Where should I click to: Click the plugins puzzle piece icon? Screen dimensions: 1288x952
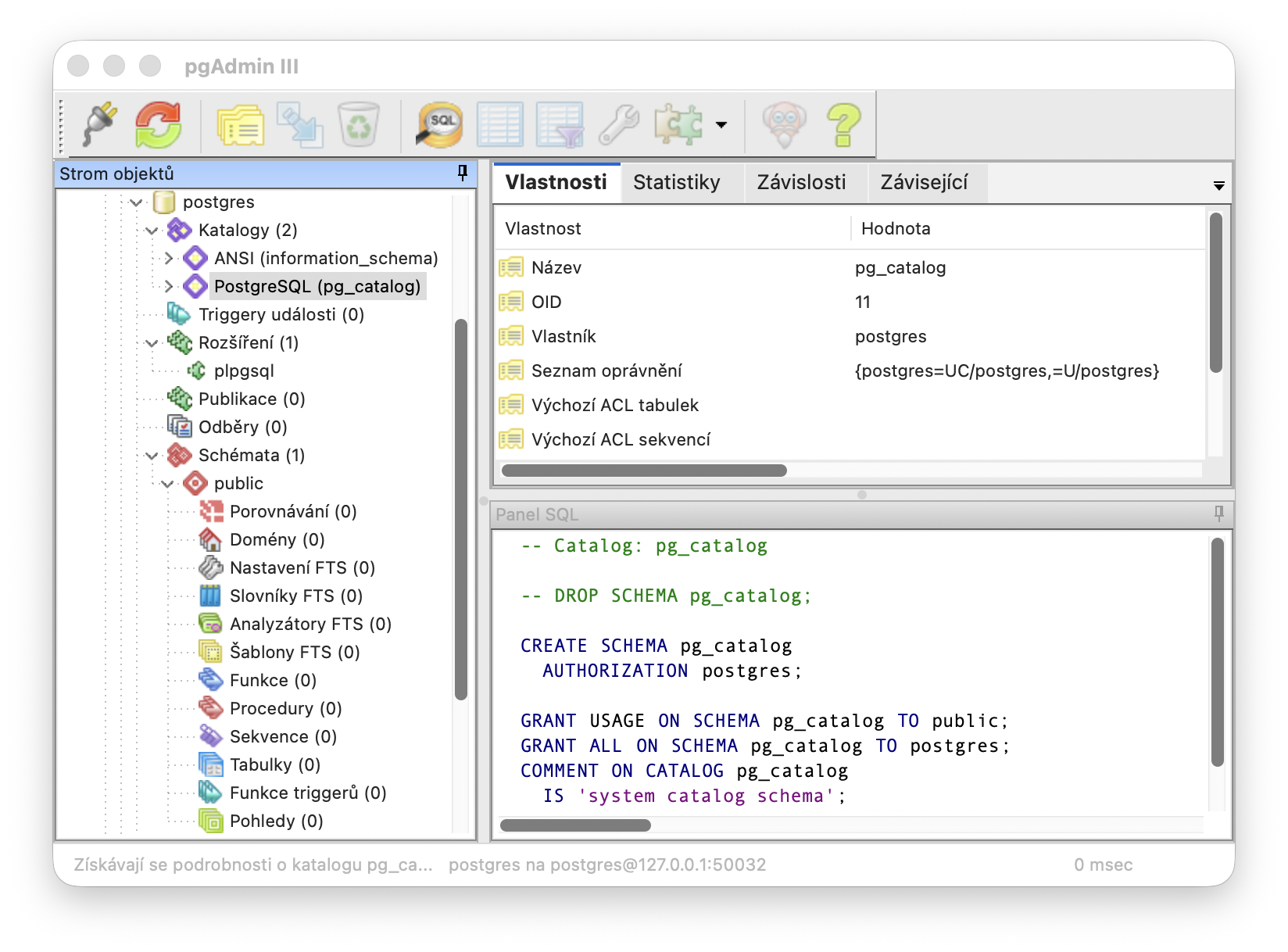[x=678, y=124]
